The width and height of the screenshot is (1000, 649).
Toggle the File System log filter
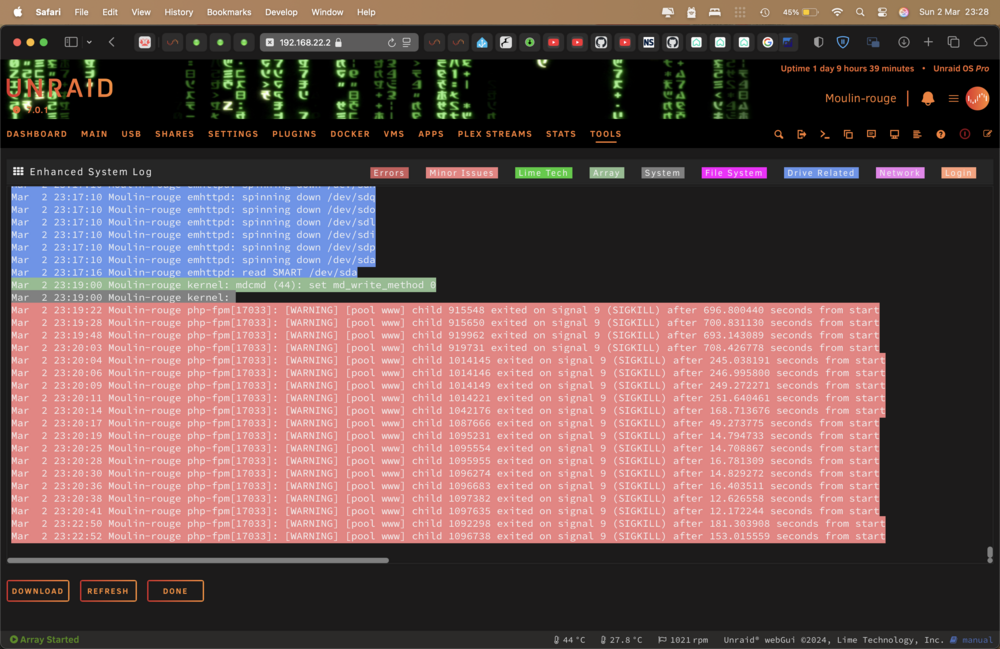pos(733,173)
